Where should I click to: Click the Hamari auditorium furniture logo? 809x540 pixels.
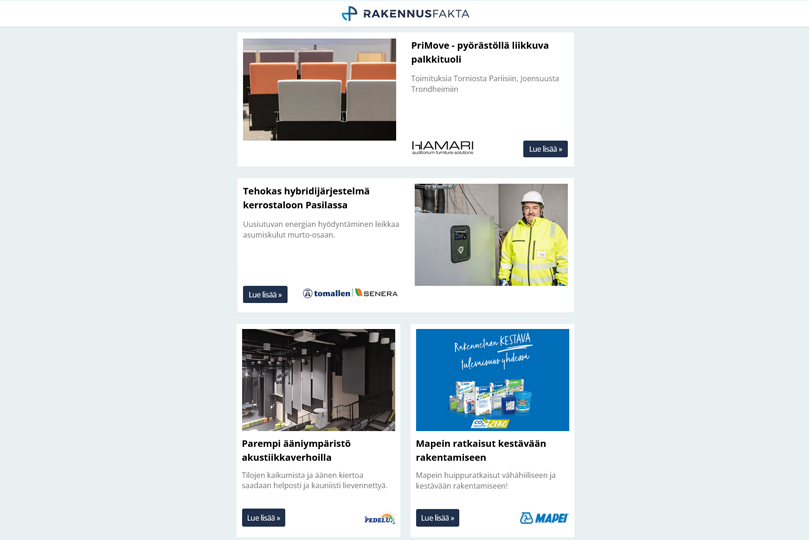(442, 148)
